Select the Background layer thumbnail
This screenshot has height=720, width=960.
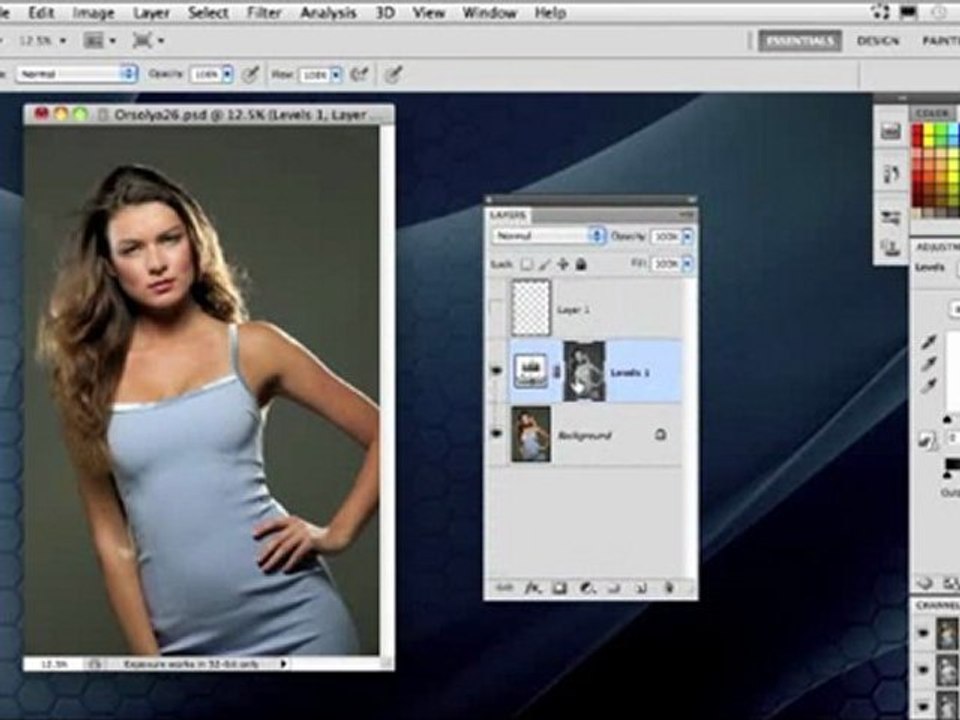pyautogui.click(x=531, y=434)
